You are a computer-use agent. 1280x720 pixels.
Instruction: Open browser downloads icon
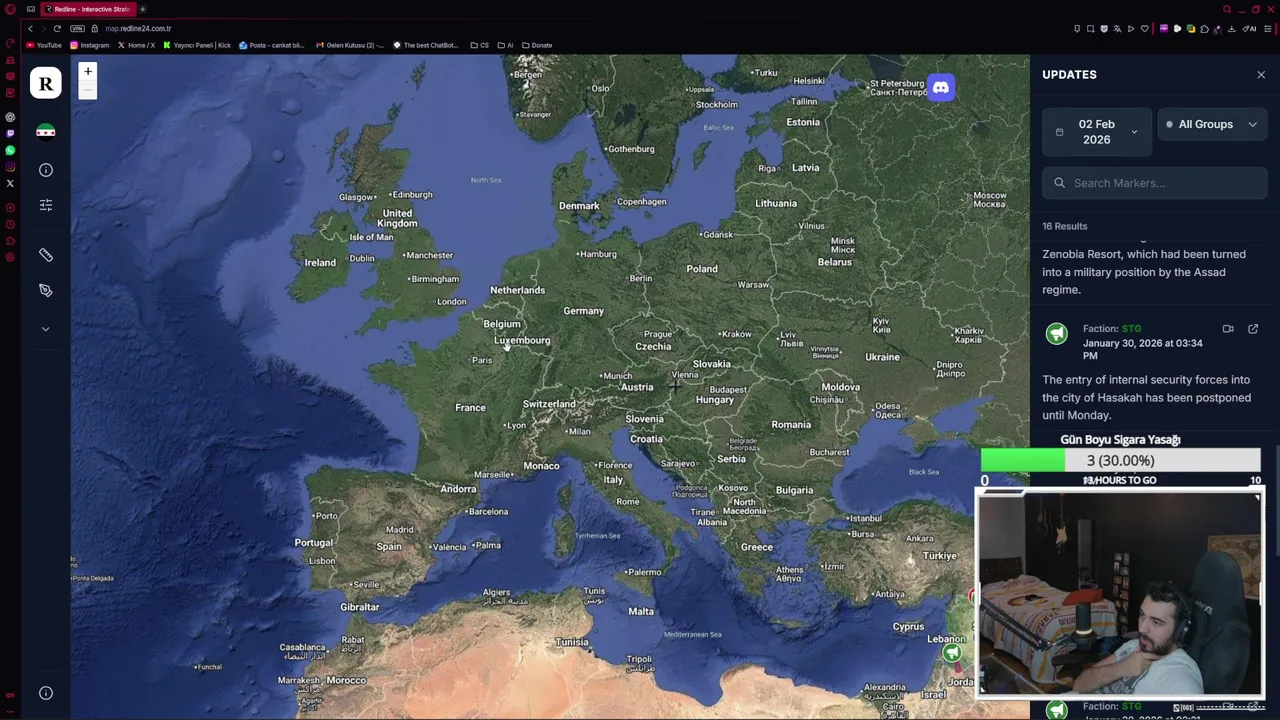click(x=1231, y=28)
